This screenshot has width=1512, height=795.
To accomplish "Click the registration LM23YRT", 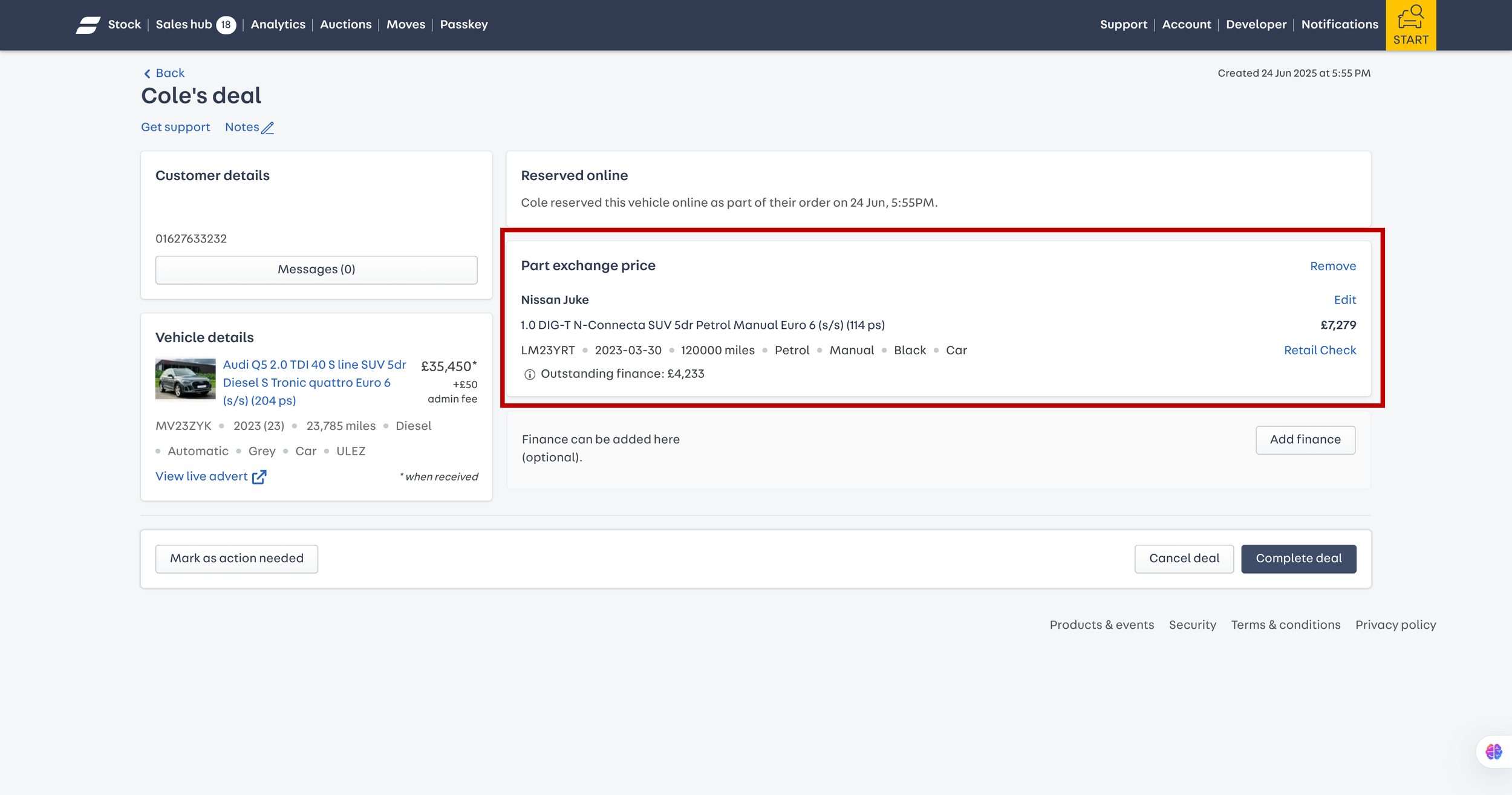I will coord(548,351).
